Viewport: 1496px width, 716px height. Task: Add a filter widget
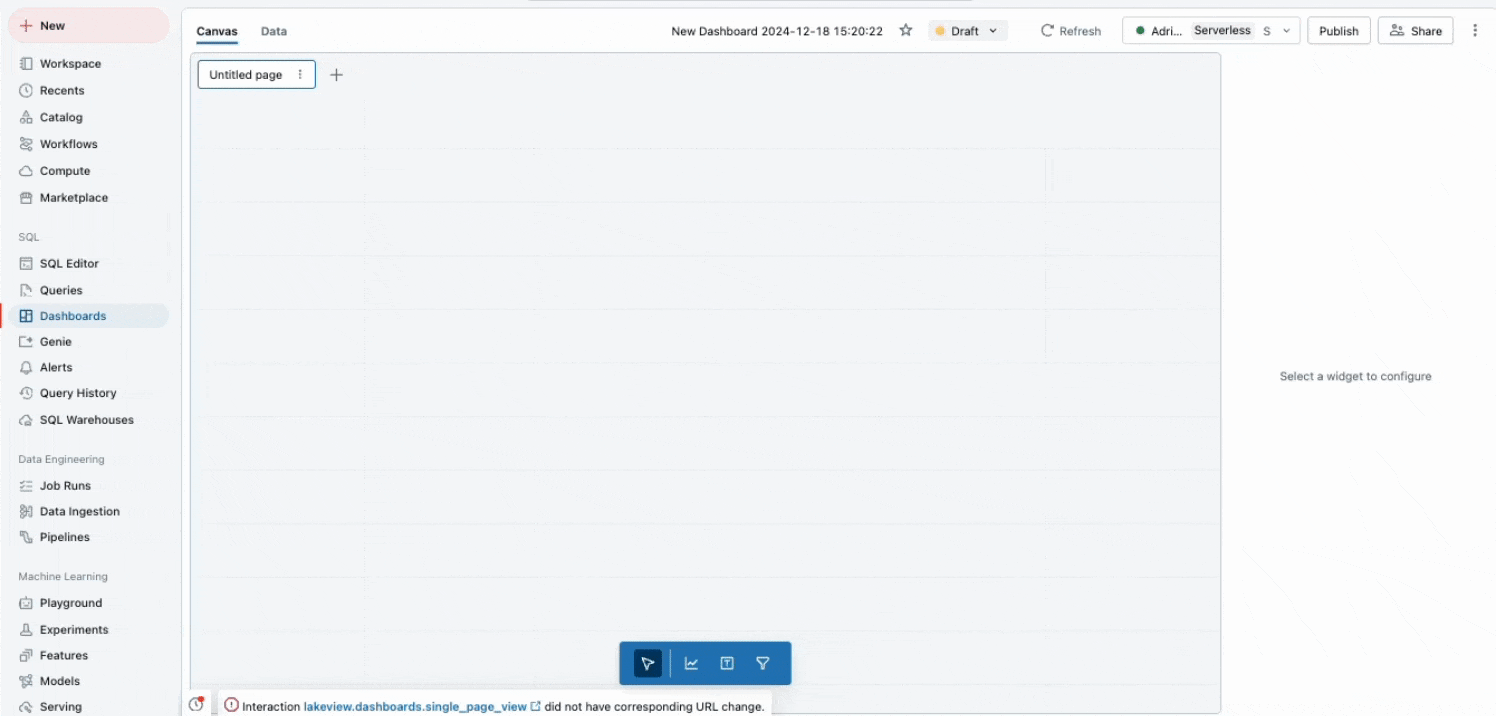[763, 663]
